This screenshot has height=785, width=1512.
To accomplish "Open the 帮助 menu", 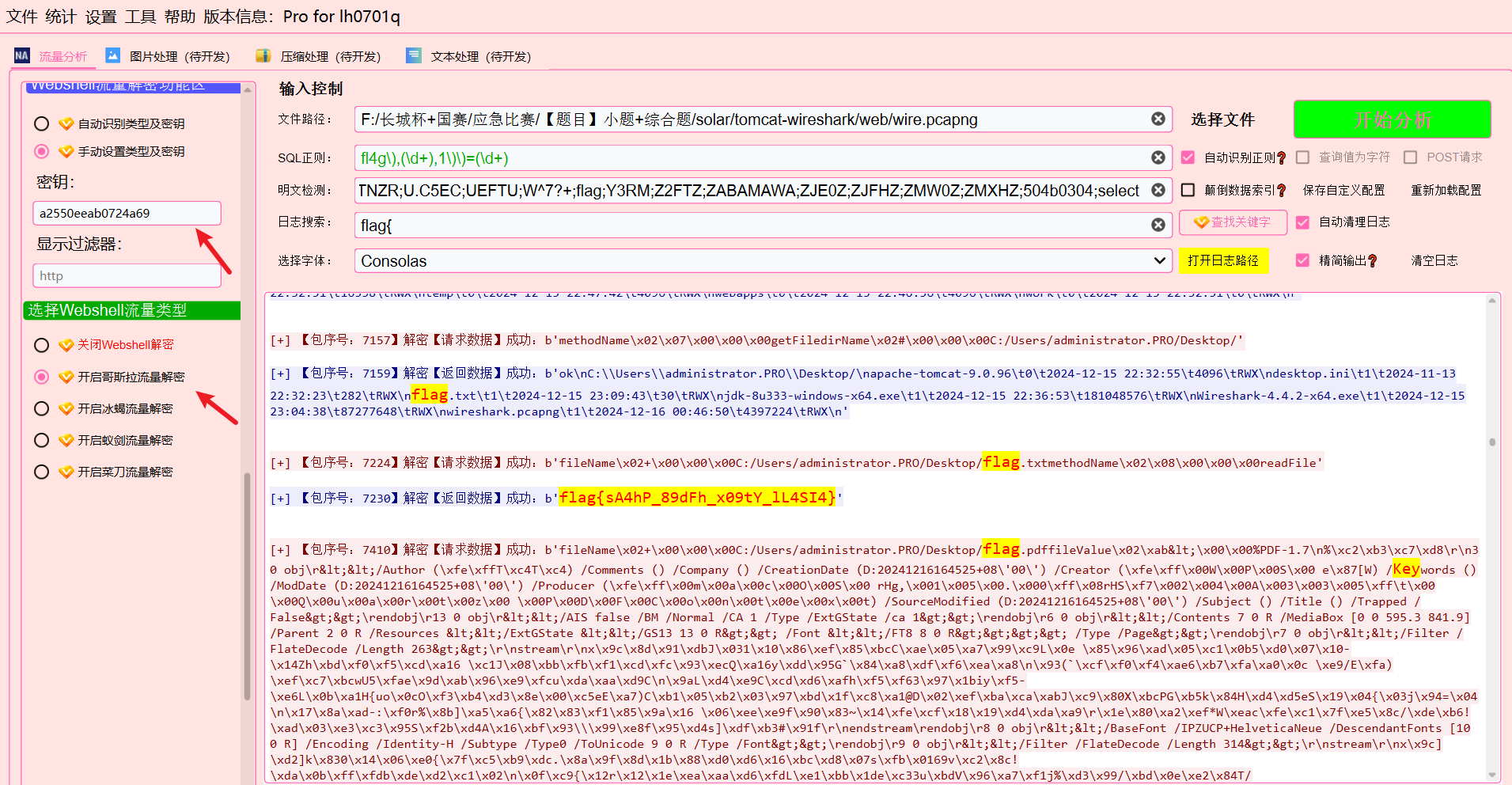I will 180,17.
